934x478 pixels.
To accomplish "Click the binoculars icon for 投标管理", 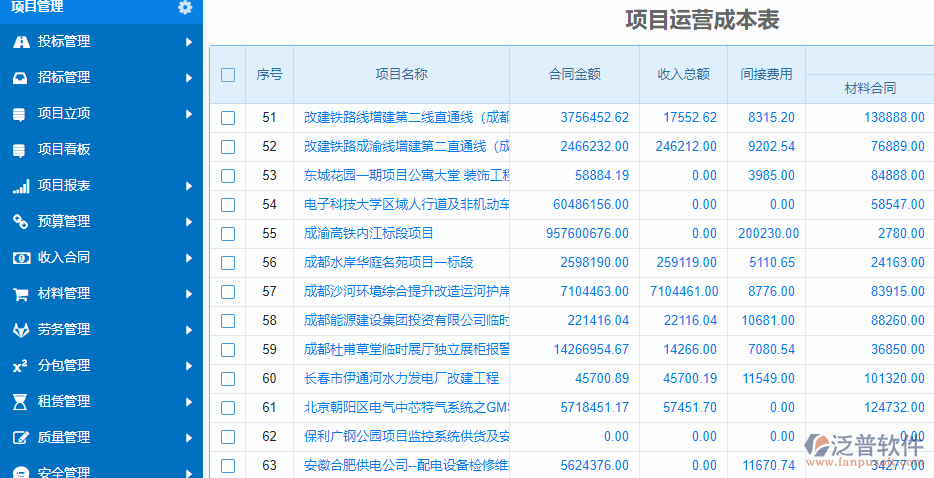I will click(20, 42).
